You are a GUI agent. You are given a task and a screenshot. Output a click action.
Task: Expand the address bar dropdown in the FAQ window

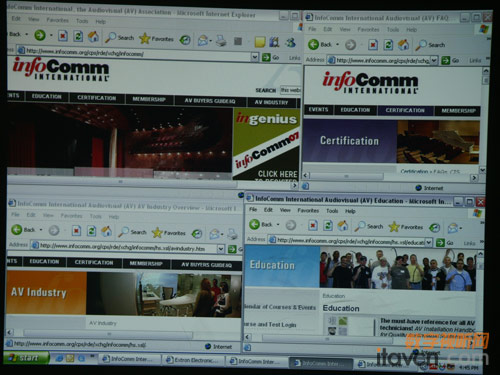434,60
